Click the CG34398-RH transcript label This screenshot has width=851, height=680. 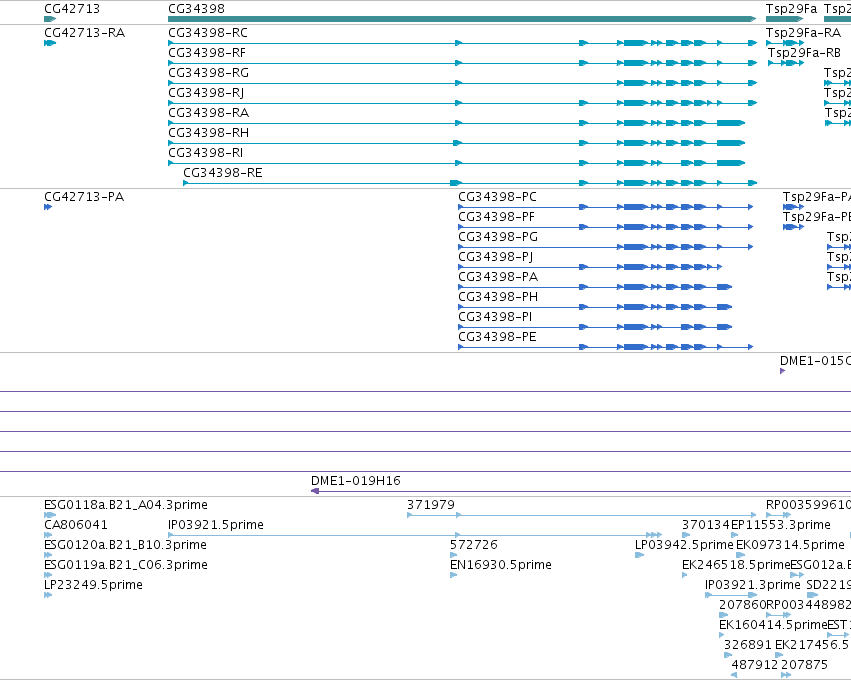pos(208,133)
